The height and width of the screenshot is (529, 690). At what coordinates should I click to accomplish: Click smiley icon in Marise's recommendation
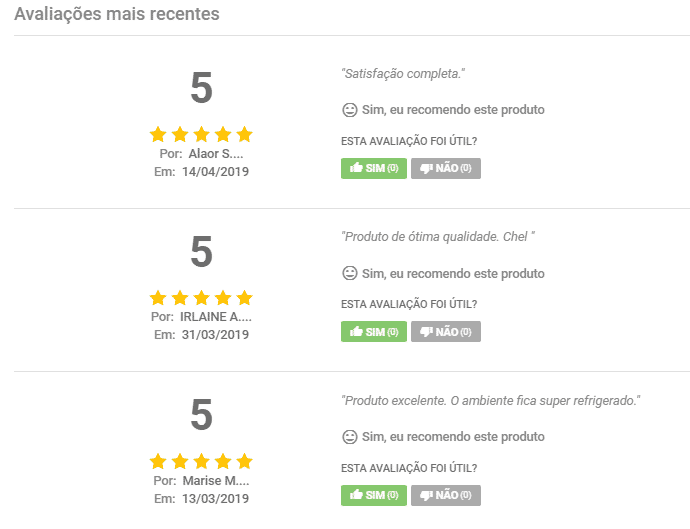[350, 436]
